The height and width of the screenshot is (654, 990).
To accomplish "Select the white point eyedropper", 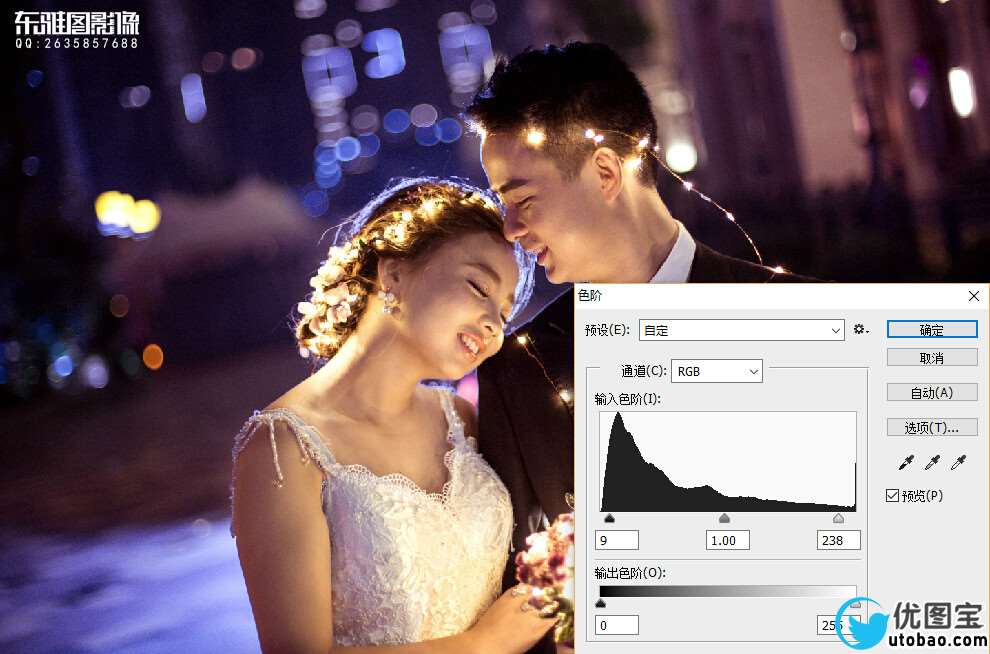I will [958, 463].
